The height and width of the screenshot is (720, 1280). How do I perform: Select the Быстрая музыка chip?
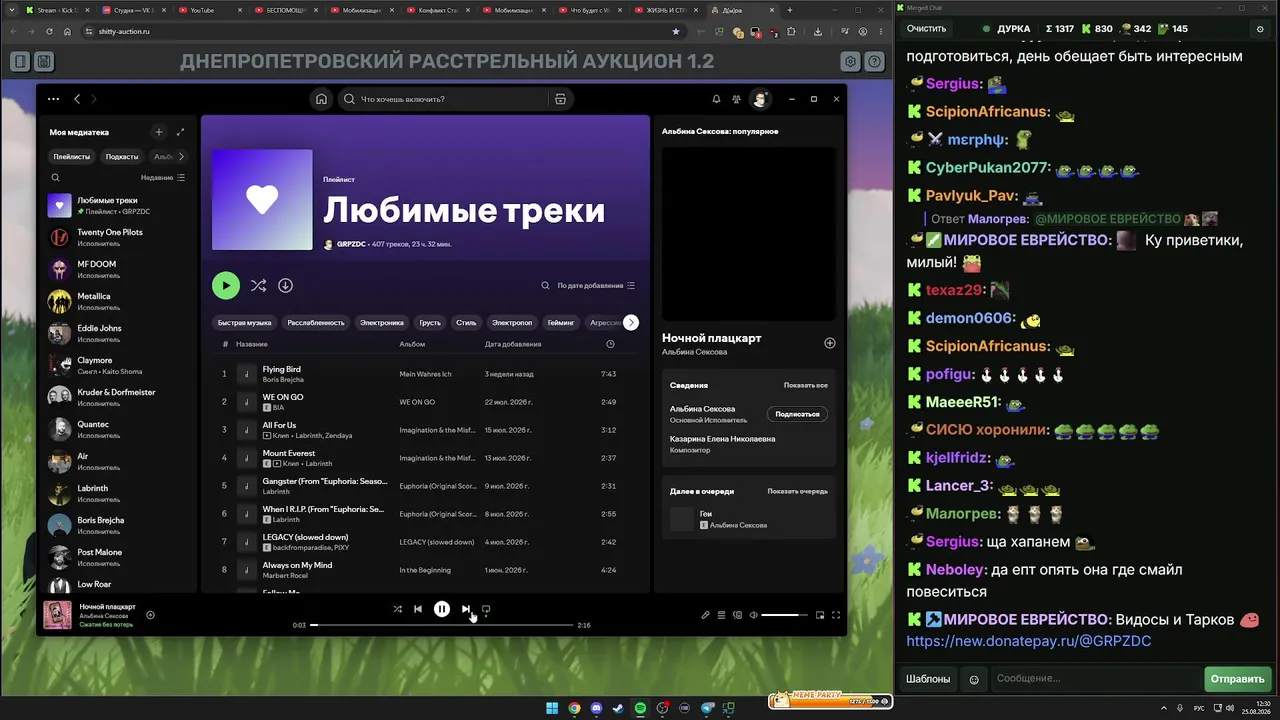(245, 322)
